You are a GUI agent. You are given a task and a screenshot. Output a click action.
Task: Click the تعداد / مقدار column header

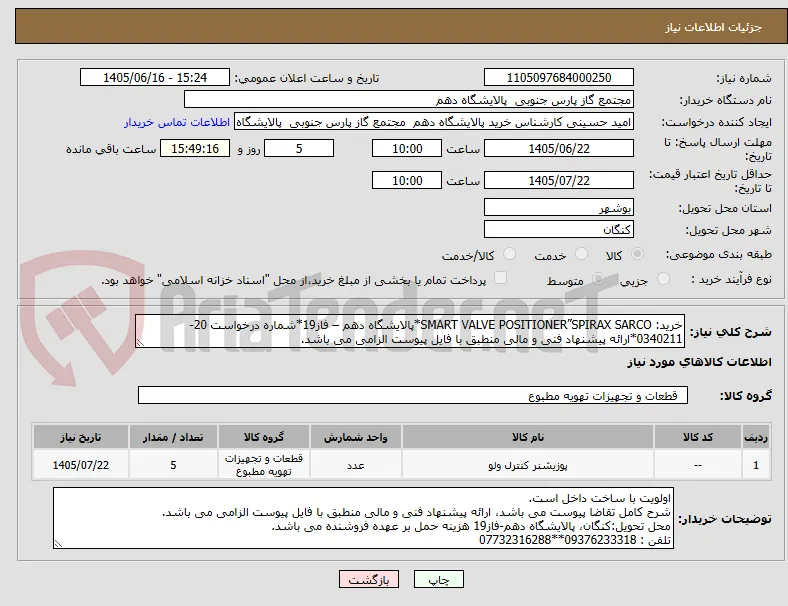pyautogui.click(x=173, y=437)
